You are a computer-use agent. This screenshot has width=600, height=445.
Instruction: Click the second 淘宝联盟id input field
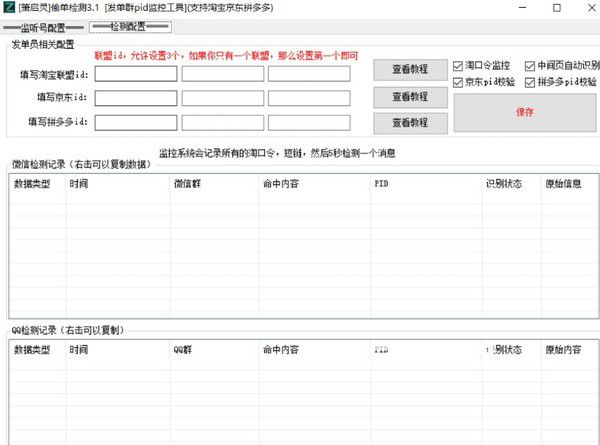(223, 74)
